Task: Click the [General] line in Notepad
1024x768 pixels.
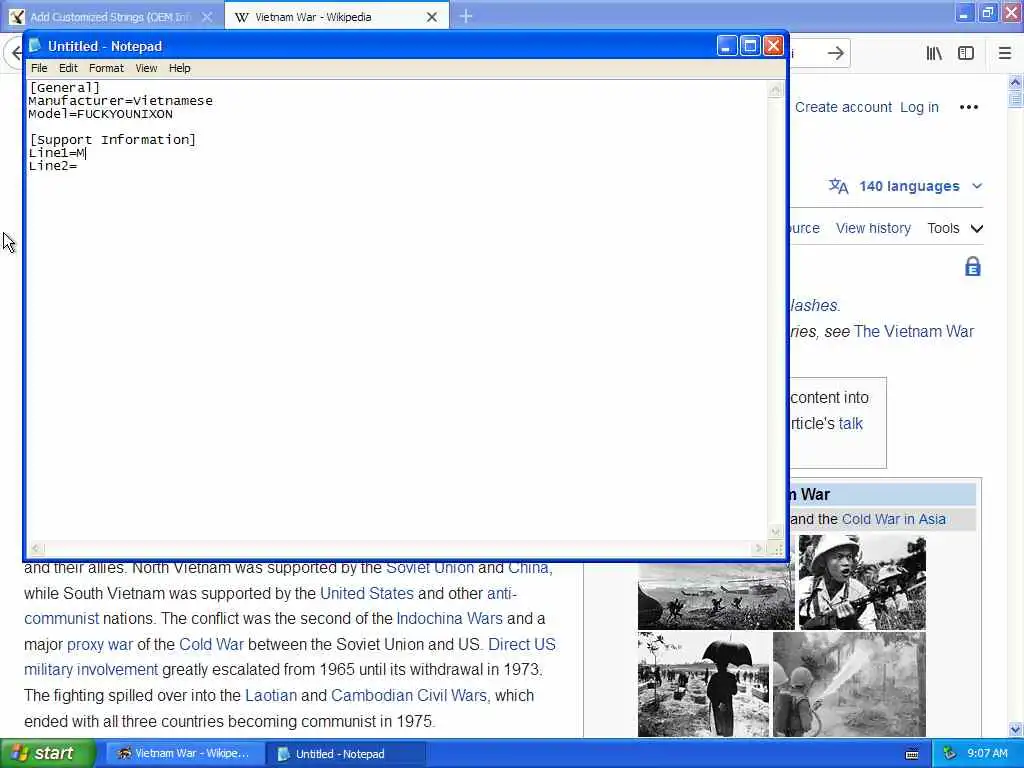Action: (65, 88)
